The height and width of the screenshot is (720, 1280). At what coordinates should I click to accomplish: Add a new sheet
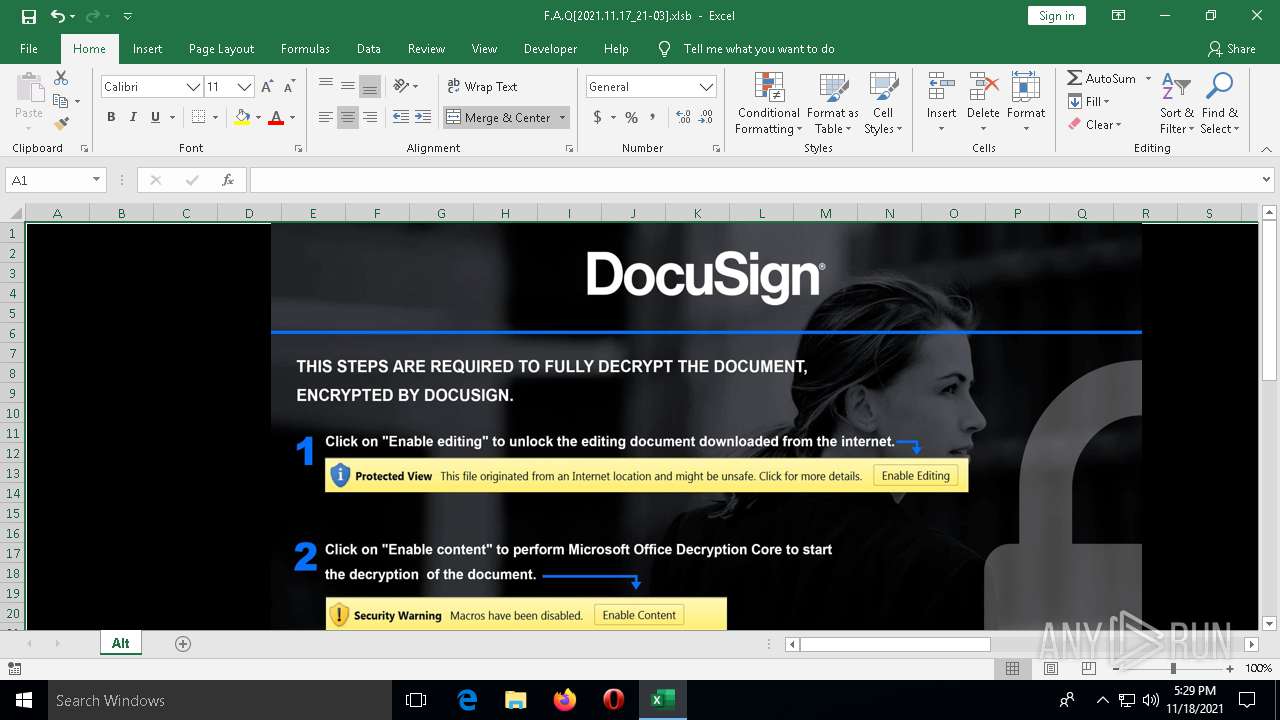tap(183, 644)
